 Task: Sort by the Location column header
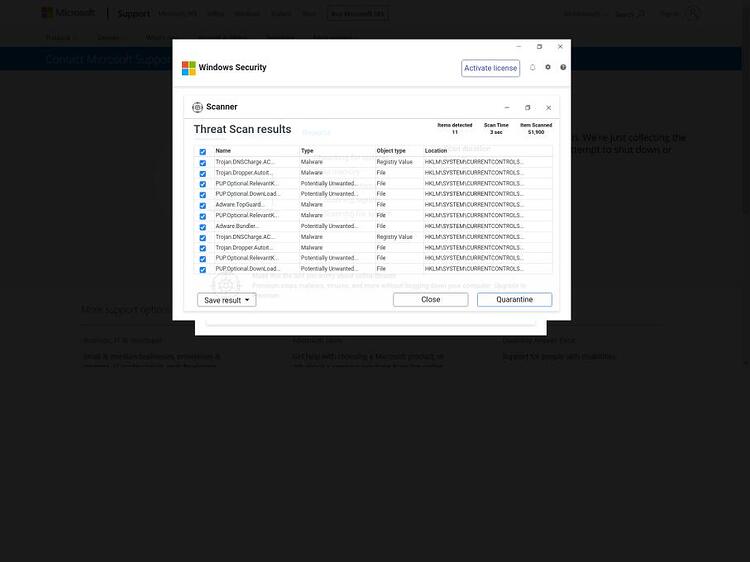pos(436,151)
